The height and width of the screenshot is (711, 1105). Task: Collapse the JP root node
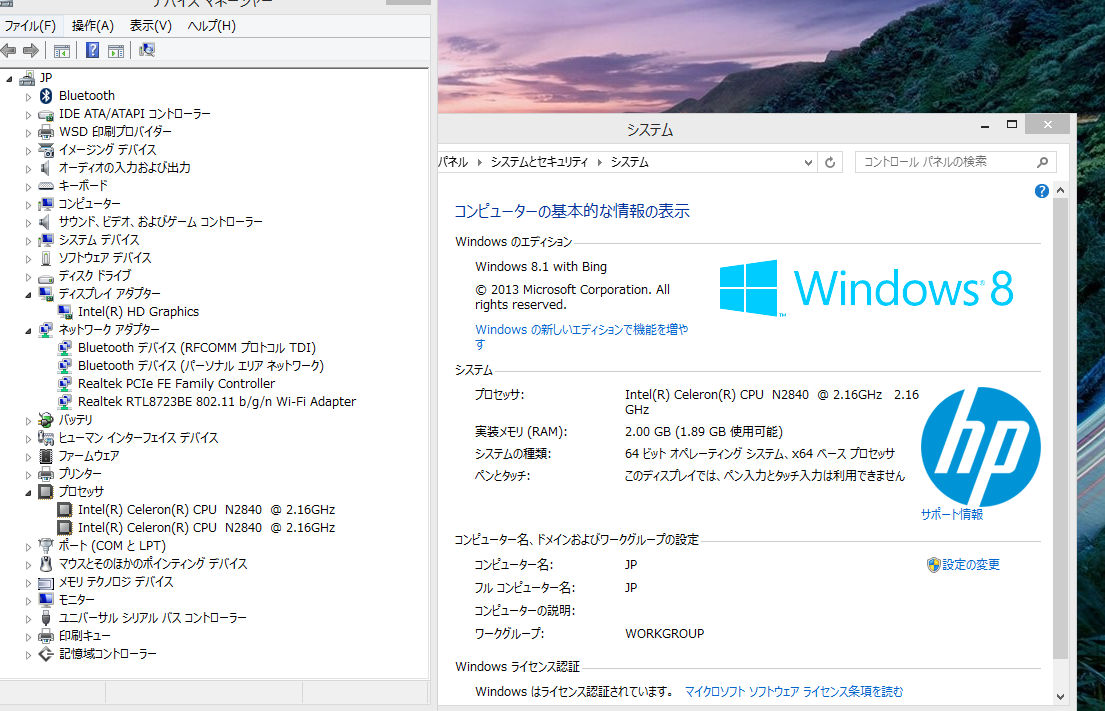(9, 78)
